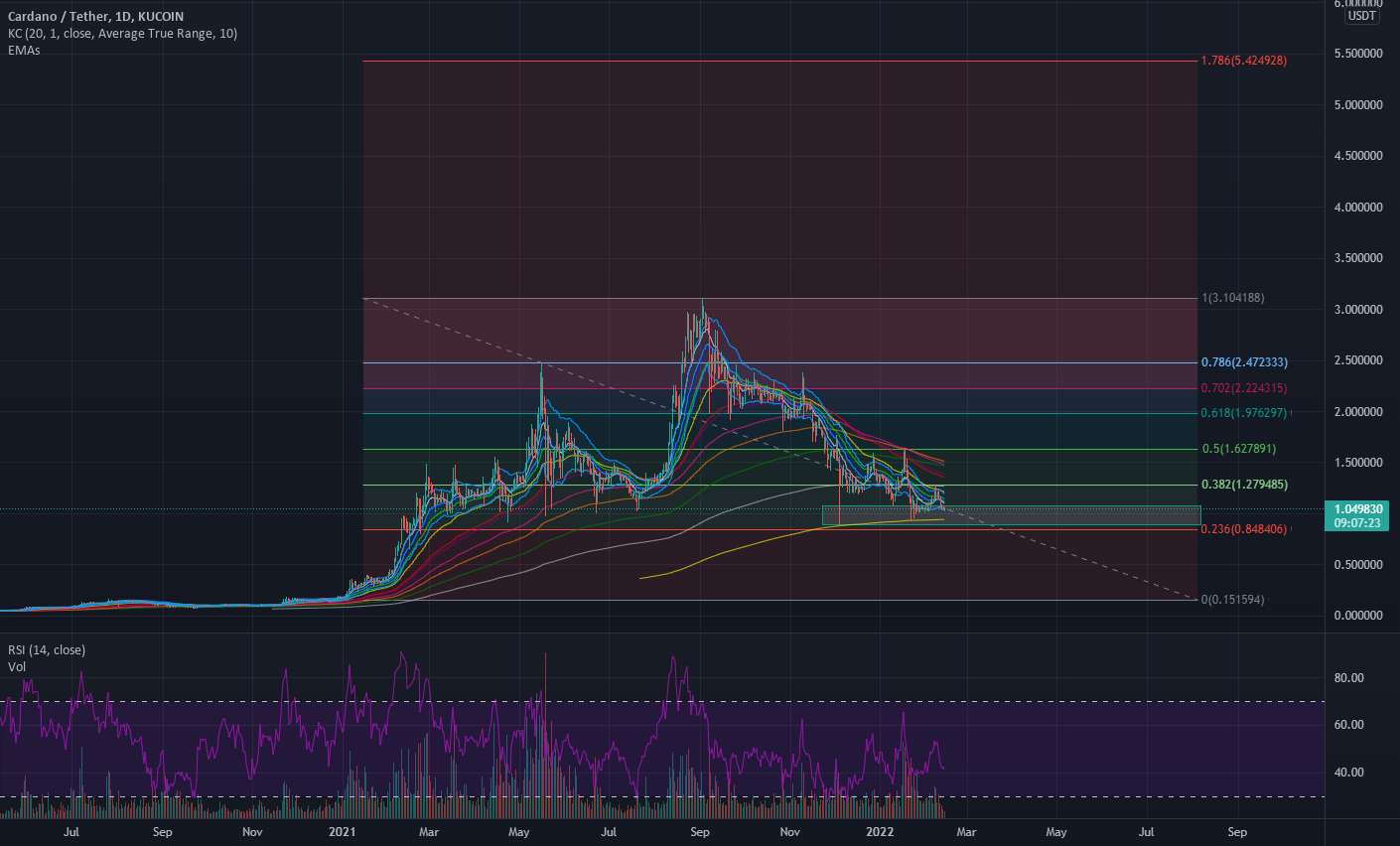The height and width of the screenshot is (846, 1400).
Task: Select Fibonacci level 0.382(1.279485)
Action: (x=1243, y=485)
